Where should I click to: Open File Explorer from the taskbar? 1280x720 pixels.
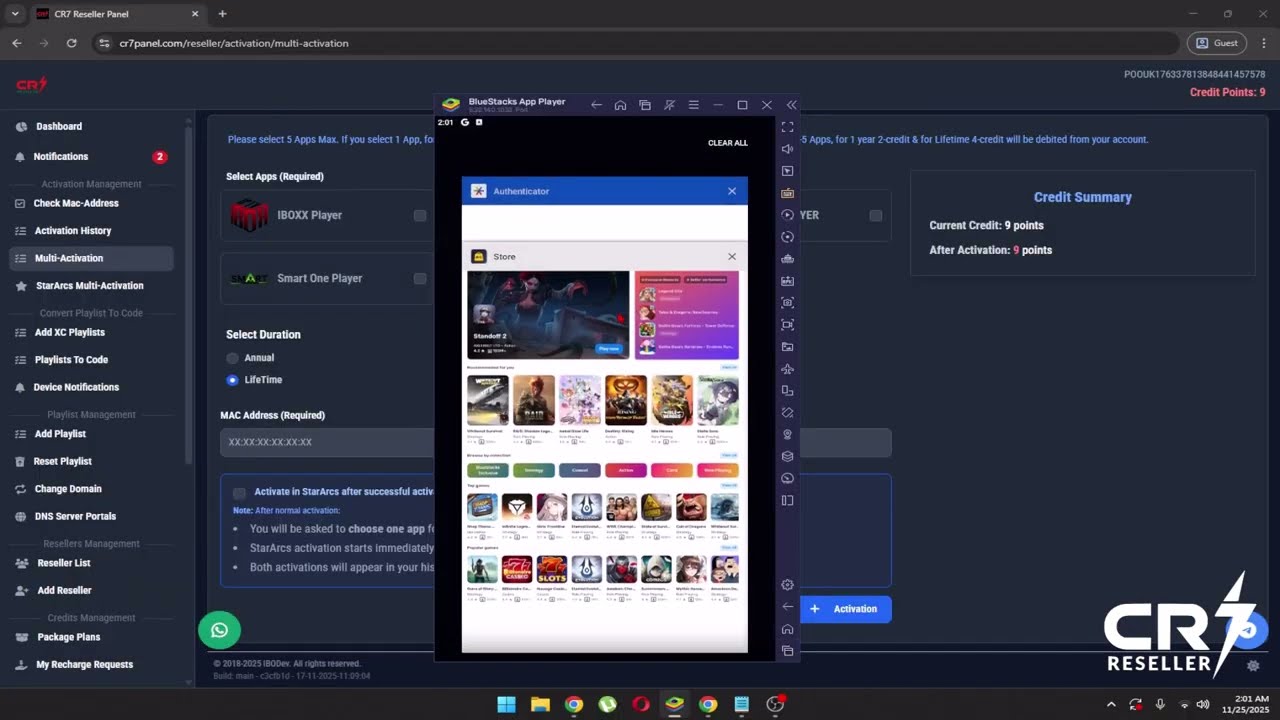click(540, 705)
